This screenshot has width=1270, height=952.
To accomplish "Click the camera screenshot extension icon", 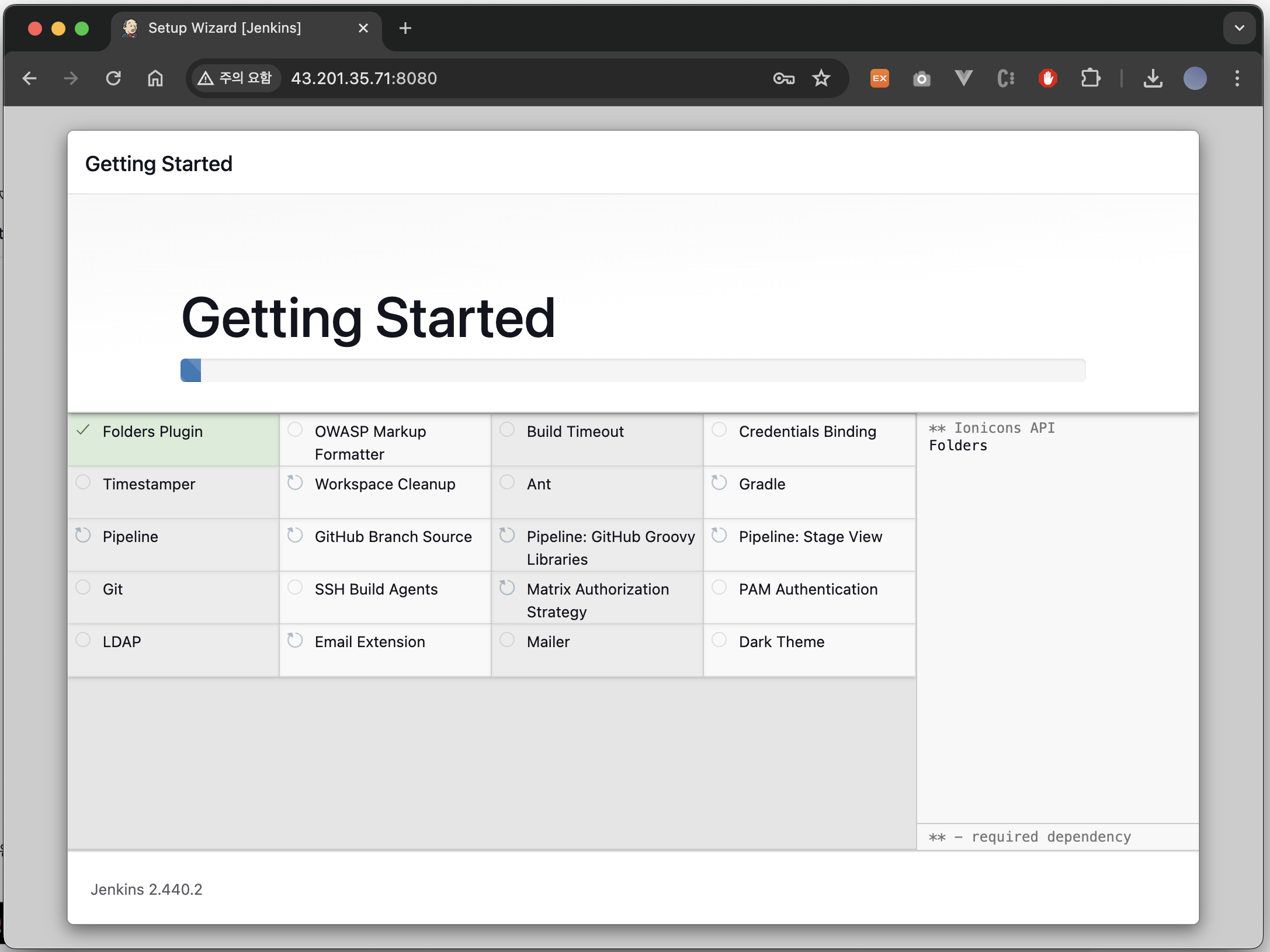I will 921,78.
